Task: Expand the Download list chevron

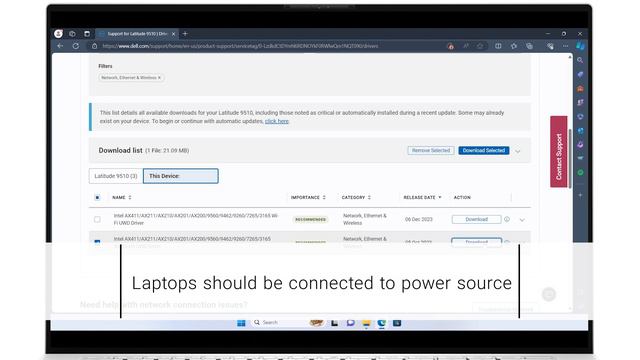Action: point(518,151)
